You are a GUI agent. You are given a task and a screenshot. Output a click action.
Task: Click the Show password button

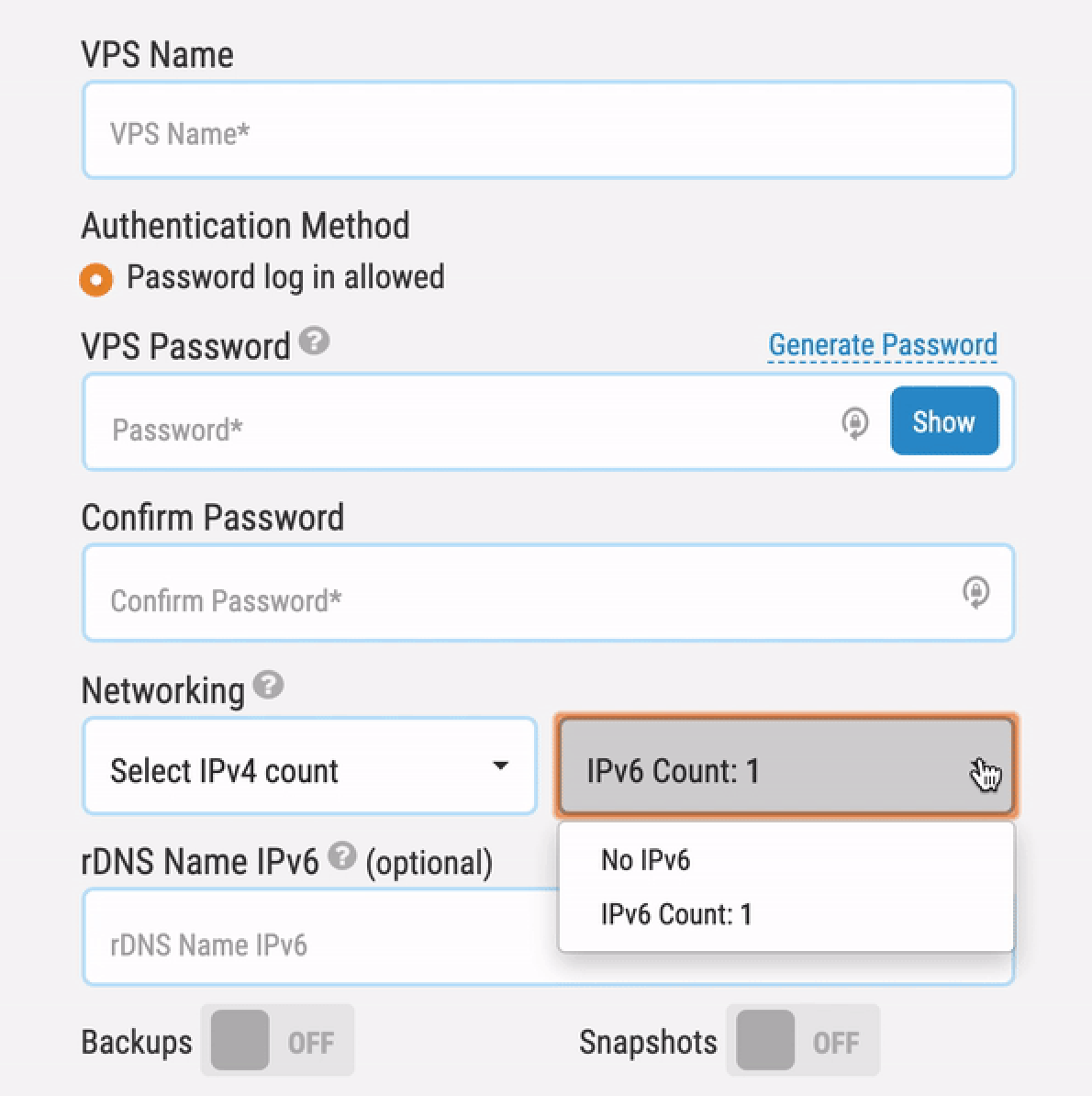coord(943,421)
